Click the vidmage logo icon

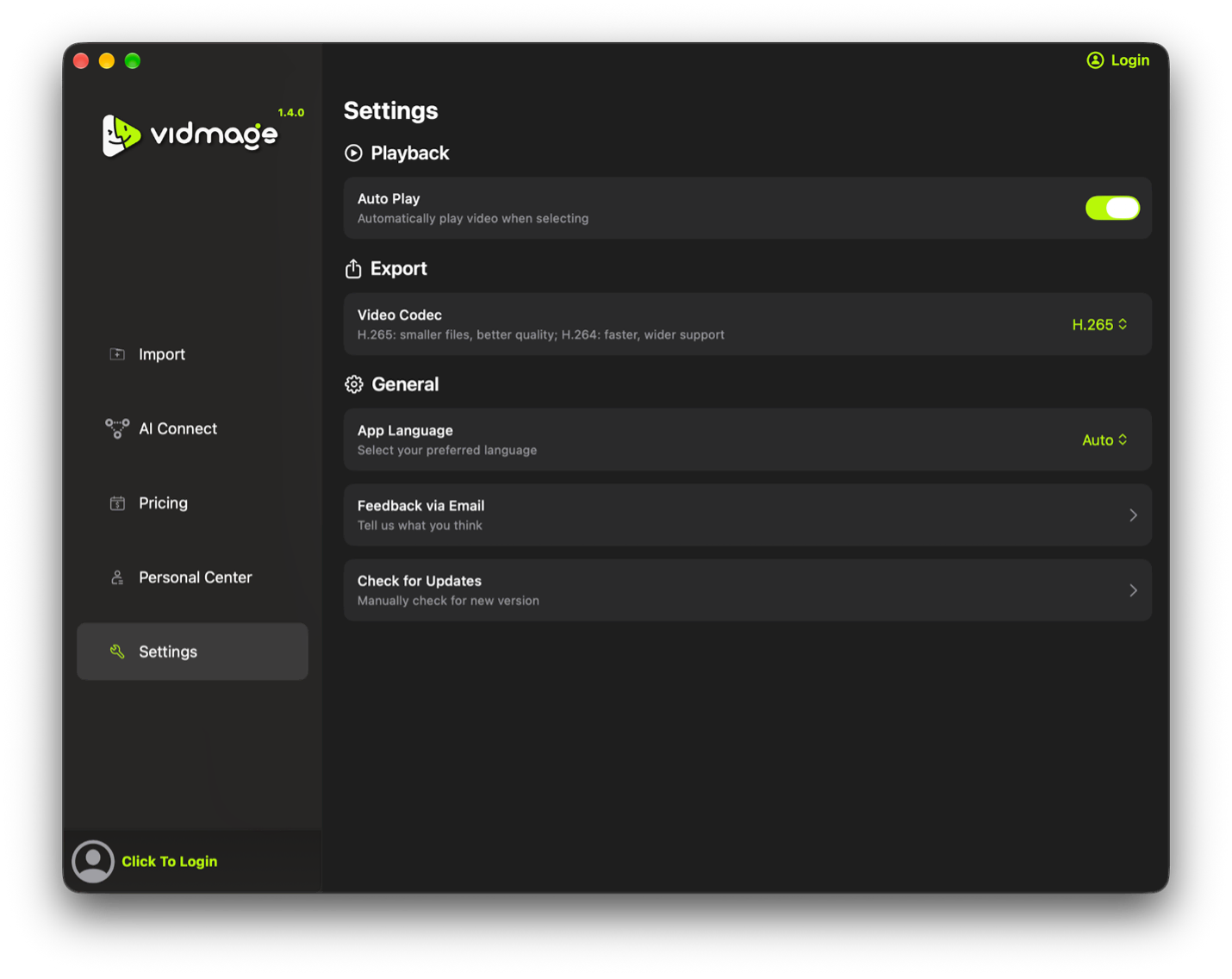(121, 135)
